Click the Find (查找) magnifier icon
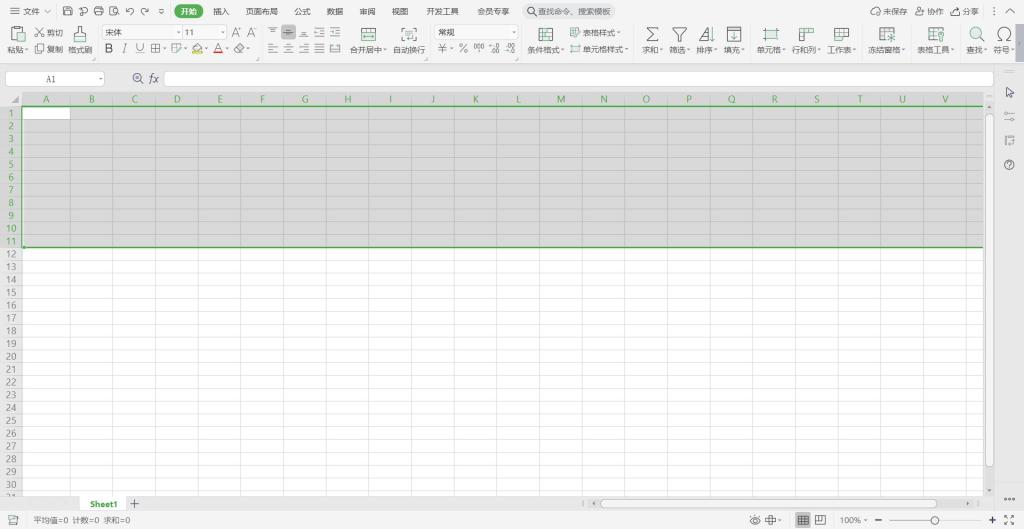The image size is (1024, 529). [977, 34]
